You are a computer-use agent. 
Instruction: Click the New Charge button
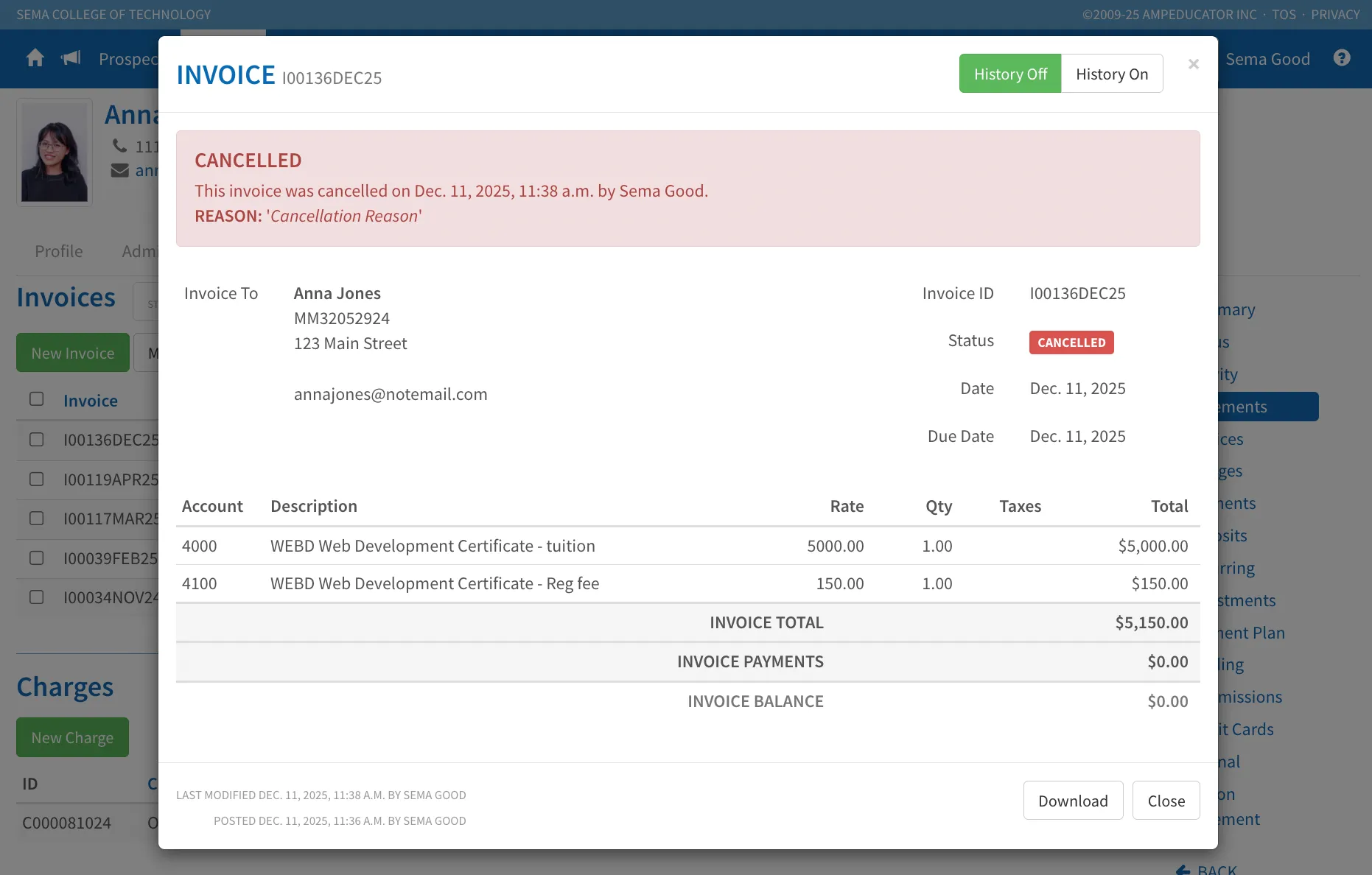pyautogui.click(x=72, y=737)
